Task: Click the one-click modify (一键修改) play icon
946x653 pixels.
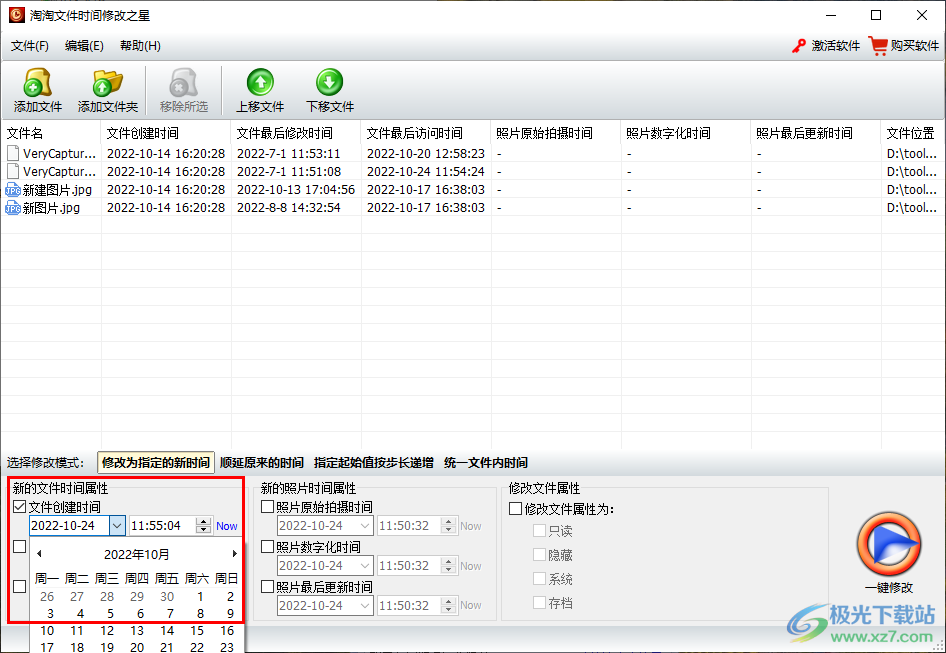Action: 889,544
